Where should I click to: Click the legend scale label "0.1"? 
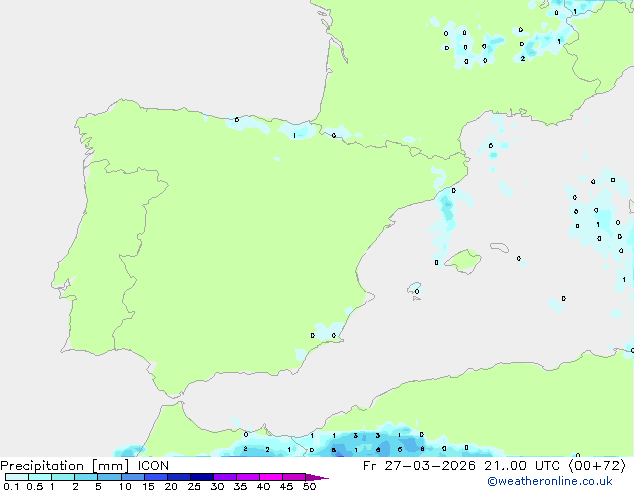(x=11, y=486)
